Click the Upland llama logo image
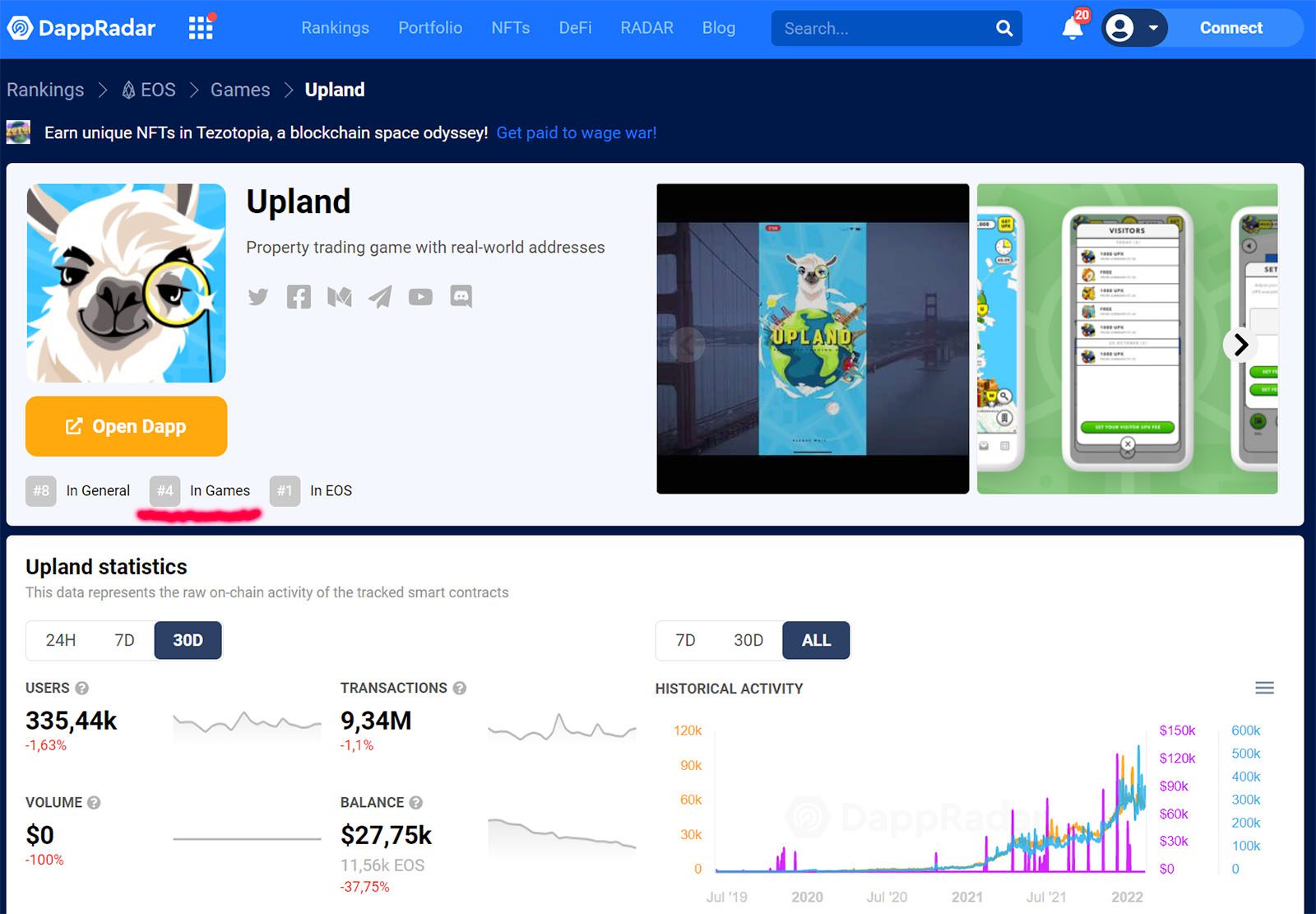This screenshot has width=1316, height=914. (126, 283)
